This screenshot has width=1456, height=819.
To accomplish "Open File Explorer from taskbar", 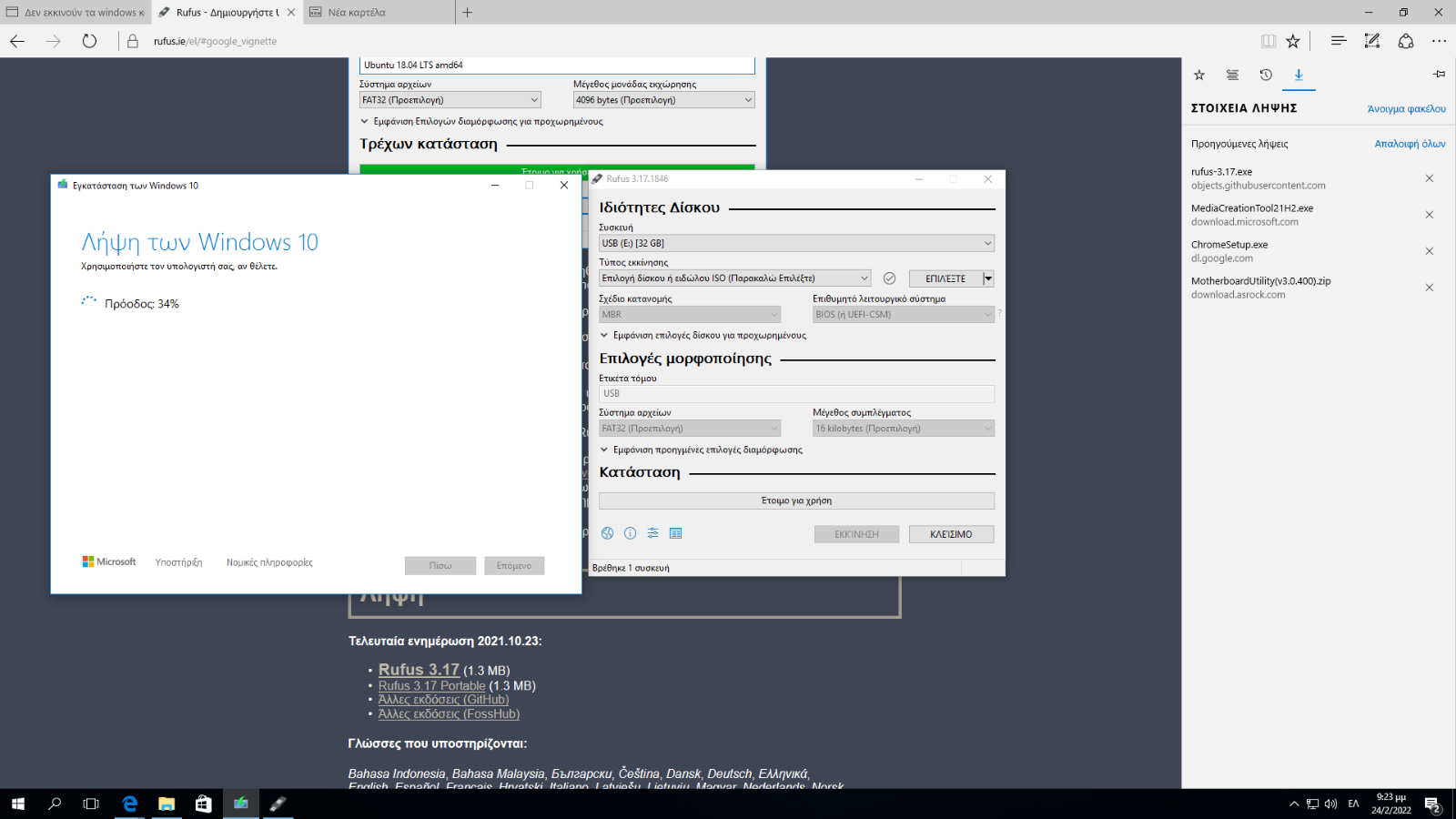I will [x=167, y=804].
